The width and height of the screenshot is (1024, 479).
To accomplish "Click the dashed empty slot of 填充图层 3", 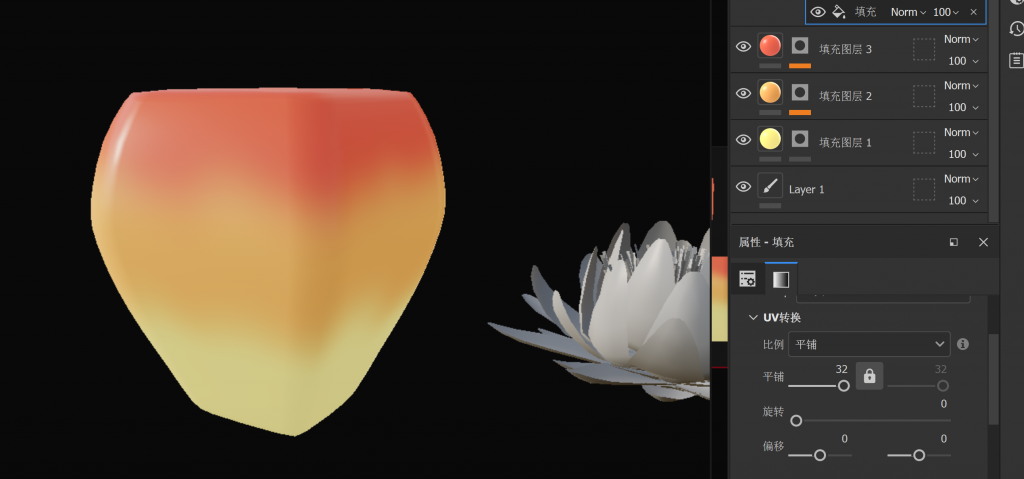I will (x=923, y=49).
